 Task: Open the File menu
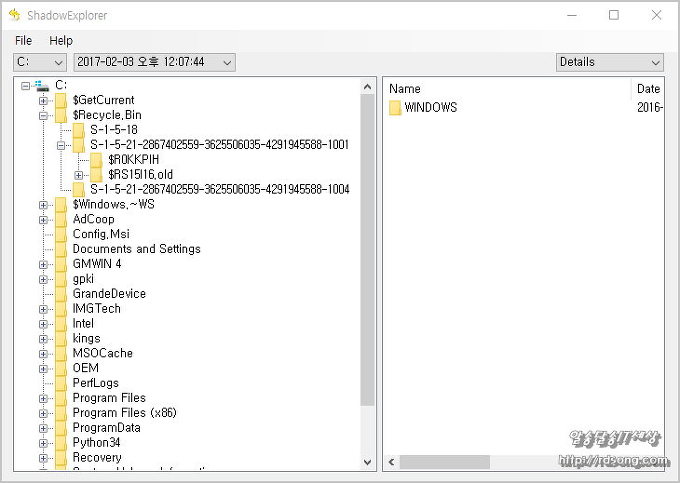tap(23, 41)
